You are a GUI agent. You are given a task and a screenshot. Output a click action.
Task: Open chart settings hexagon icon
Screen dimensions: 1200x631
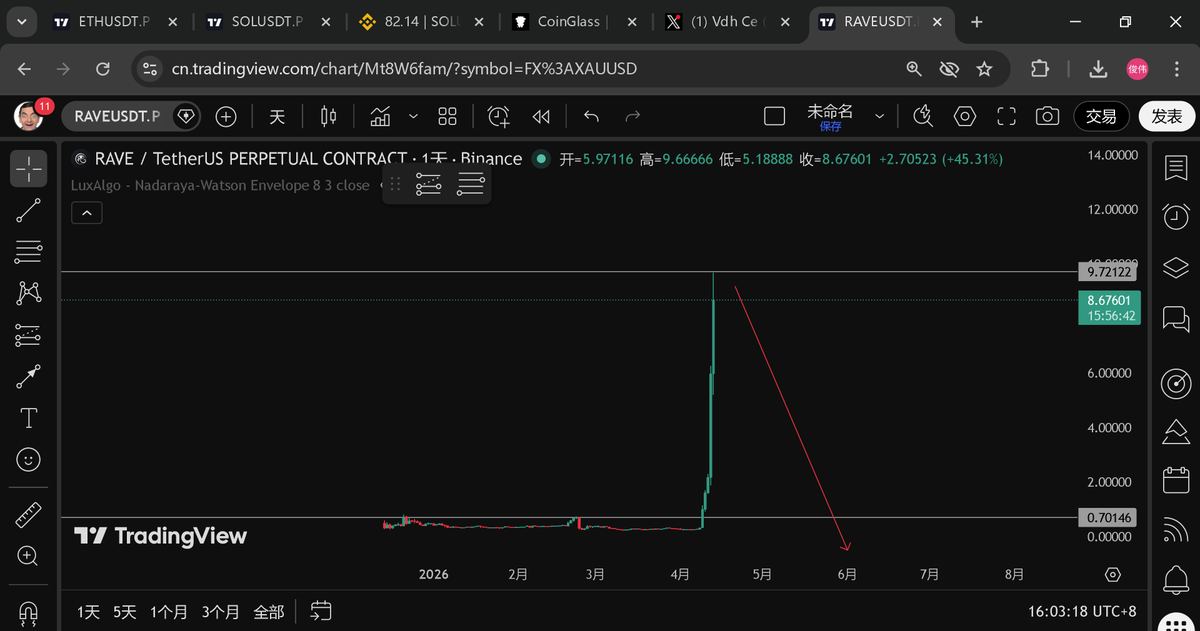[965, 117]
